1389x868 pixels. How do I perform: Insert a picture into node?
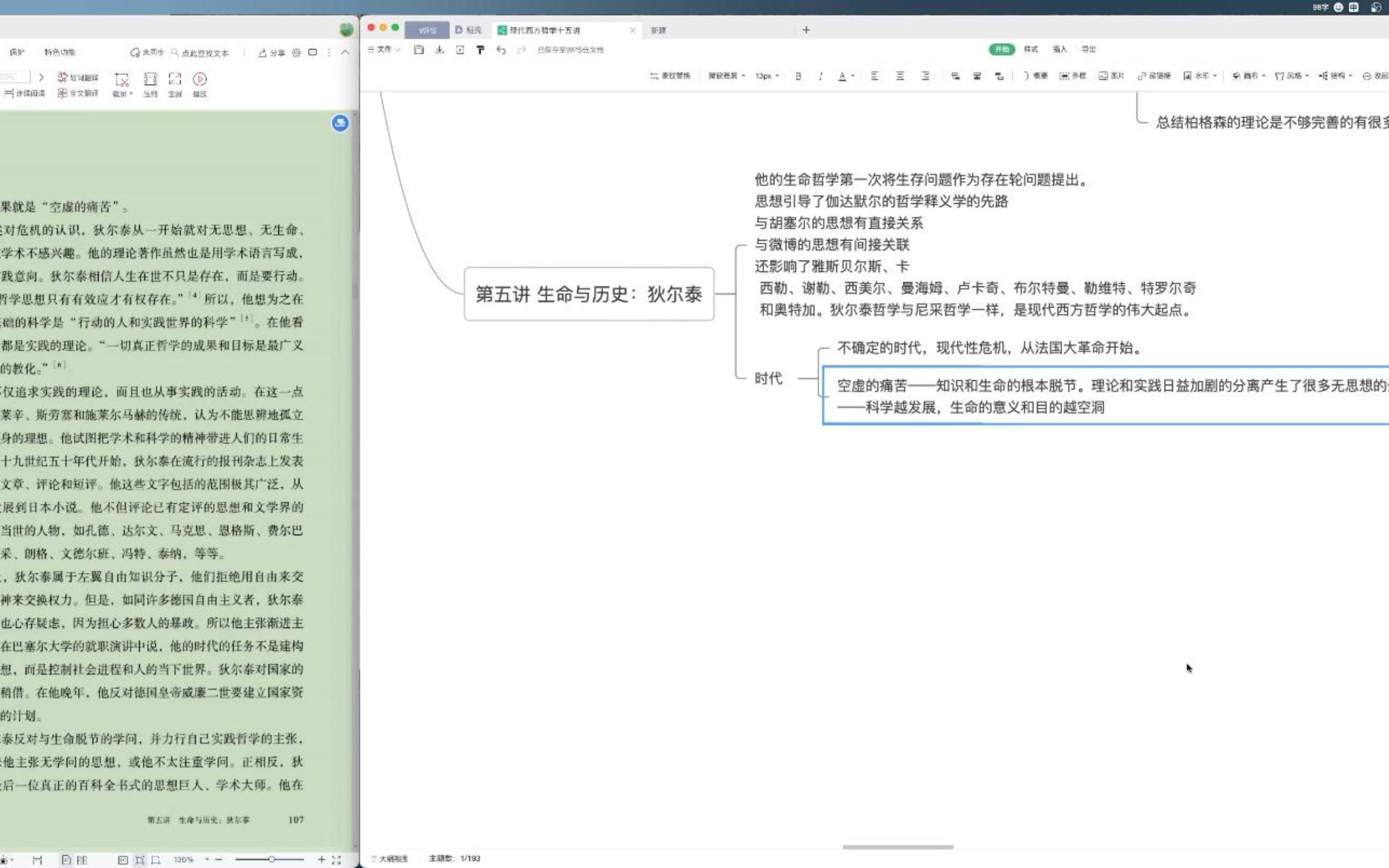tap(1111, 76)
